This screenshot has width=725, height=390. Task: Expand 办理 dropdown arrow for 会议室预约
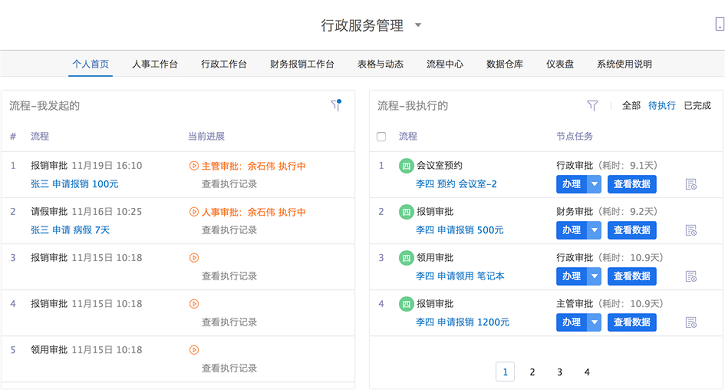[594, 184]
